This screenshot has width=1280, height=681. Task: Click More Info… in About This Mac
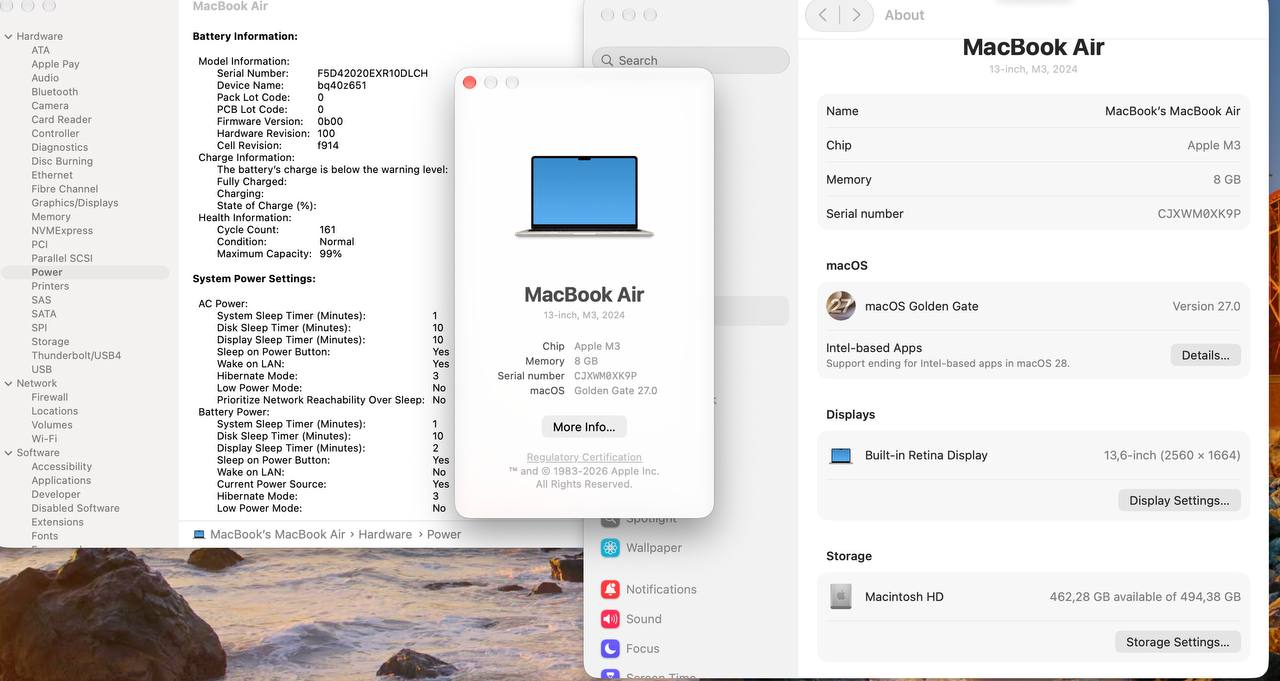[584, 427]
